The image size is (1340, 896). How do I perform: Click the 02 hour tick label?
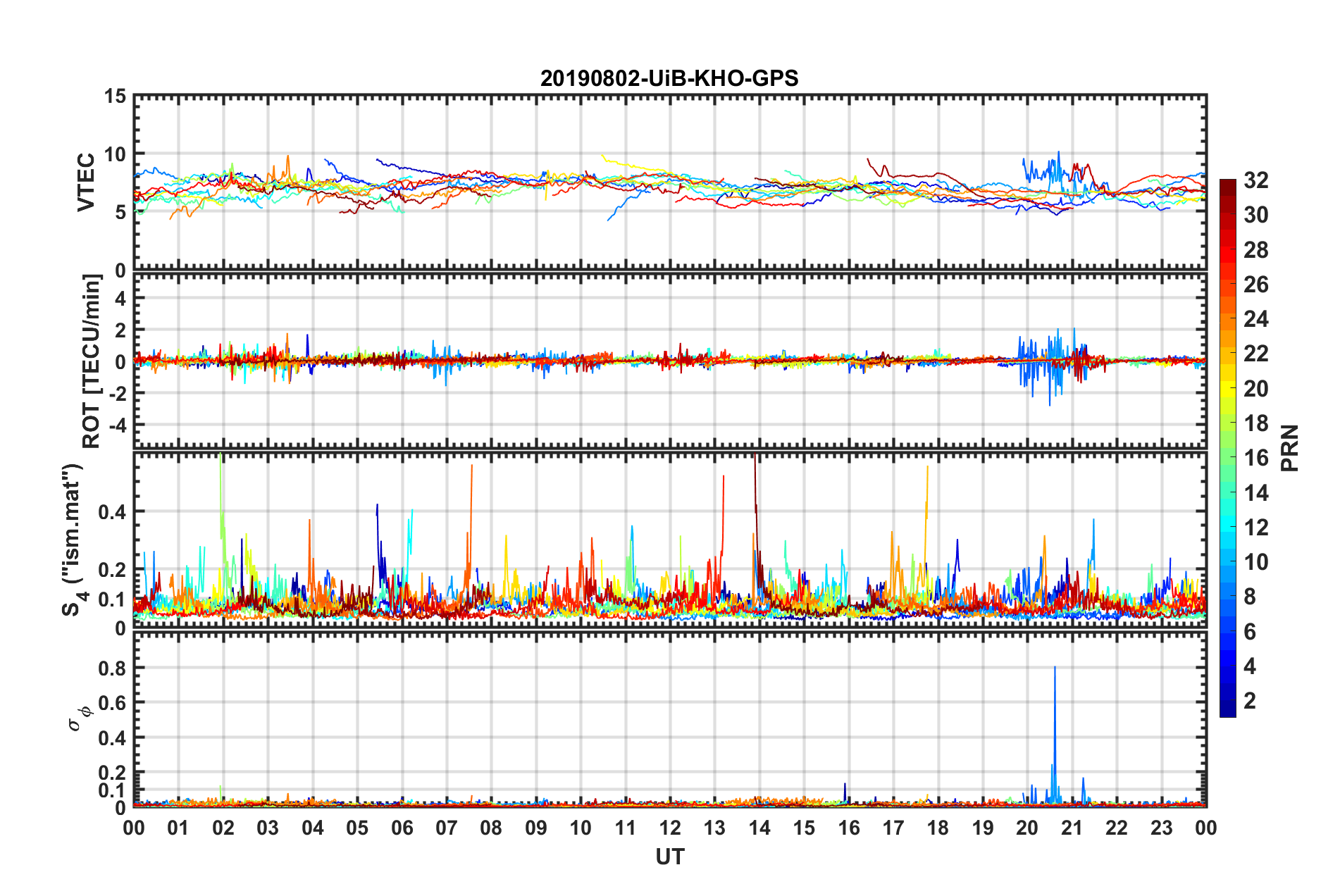(223, 828)
